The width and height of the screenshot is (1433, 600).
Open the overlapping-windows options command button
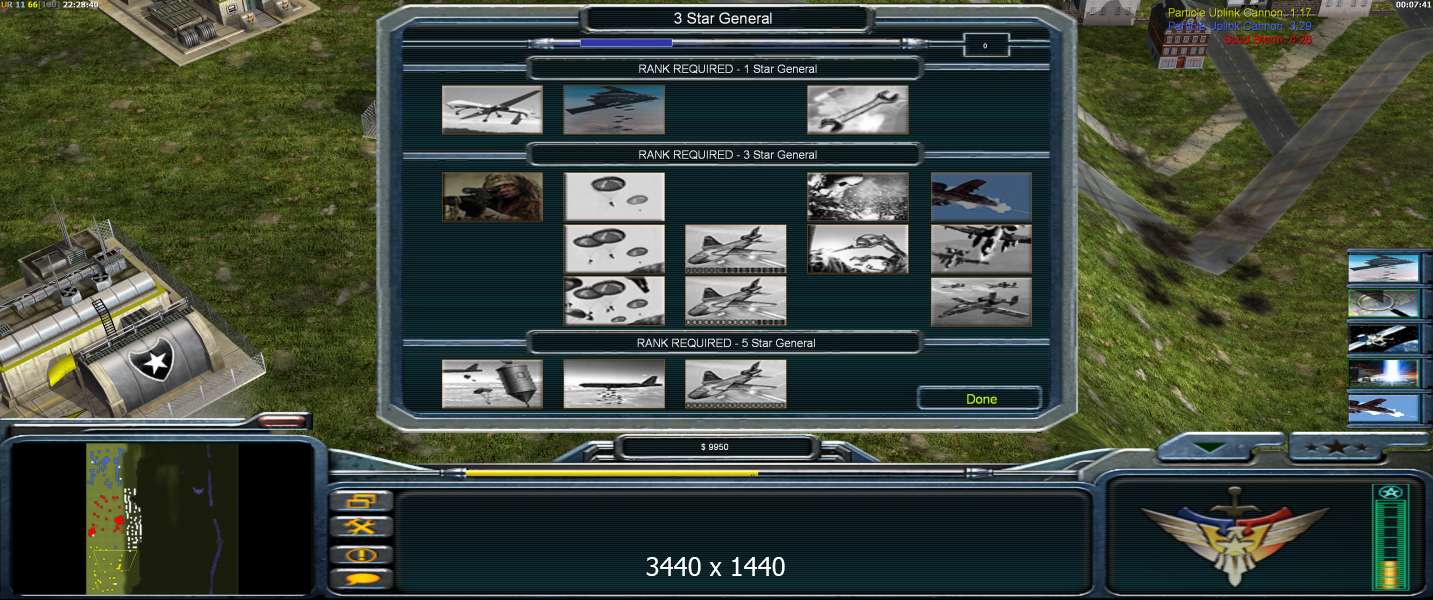361,501
